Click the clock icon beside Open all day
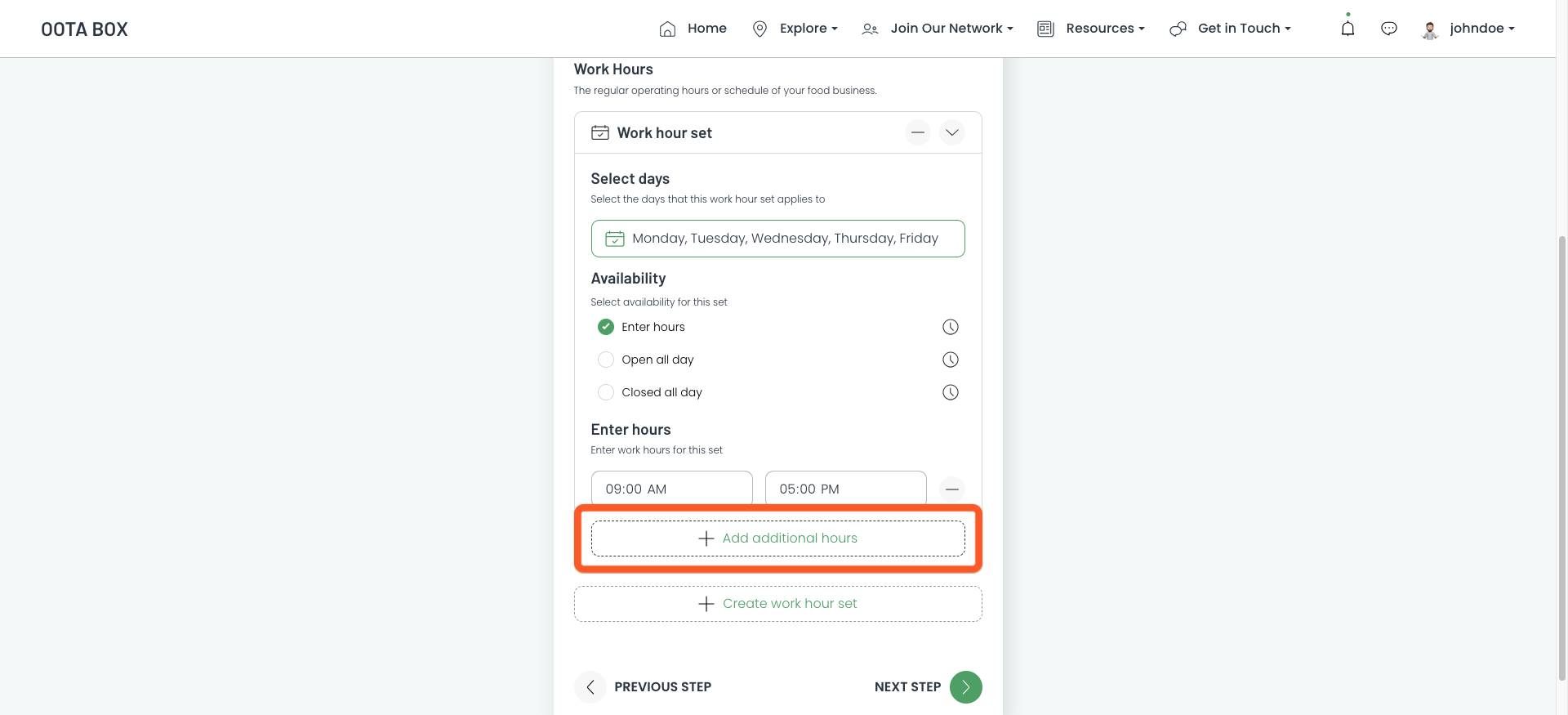This screenshot has height=715, width=1568. (x=950, y=360)
